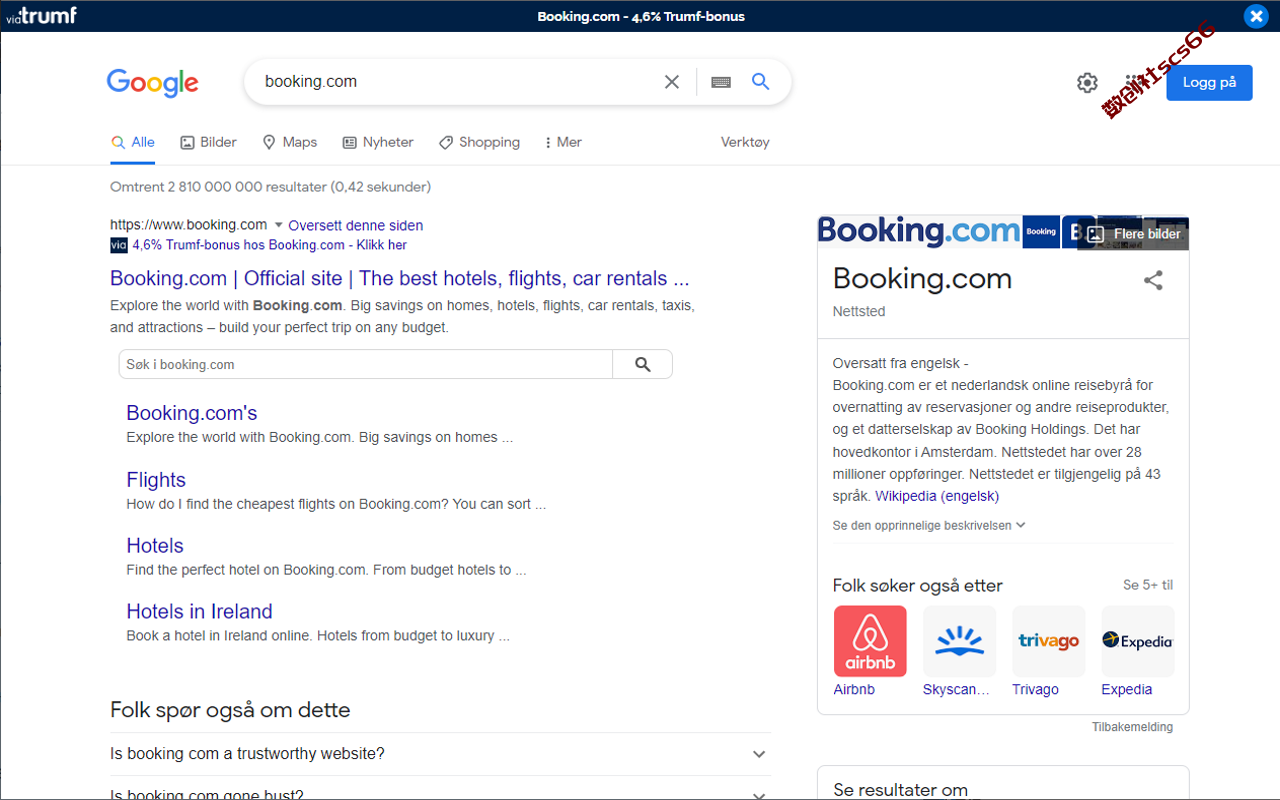Click the large Booking.com logo image
The image size is (1280, 800).
coord(919,232)
